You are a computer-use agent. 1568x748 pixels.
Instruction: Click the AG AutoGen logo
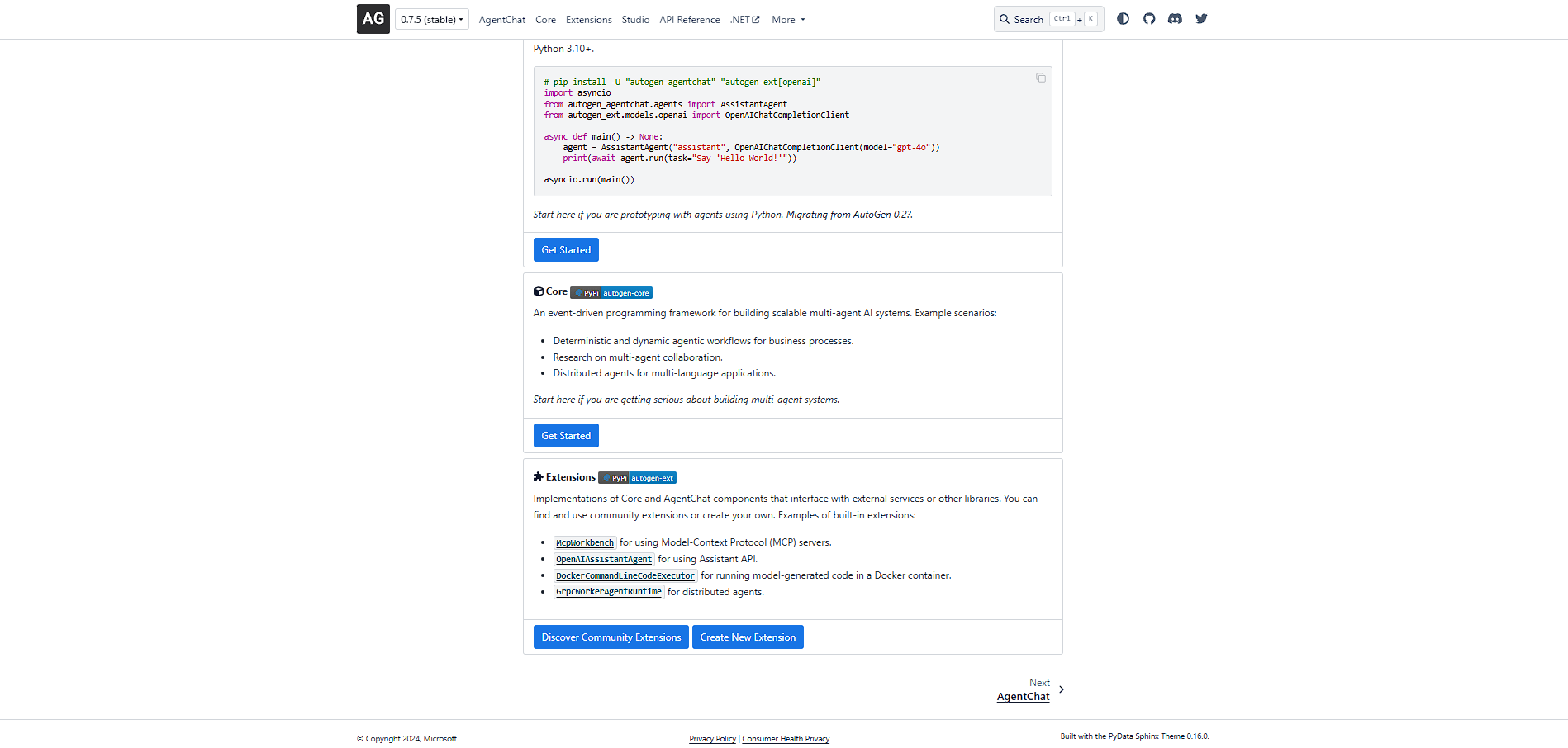pyautogui.click(x=373, y=19)
